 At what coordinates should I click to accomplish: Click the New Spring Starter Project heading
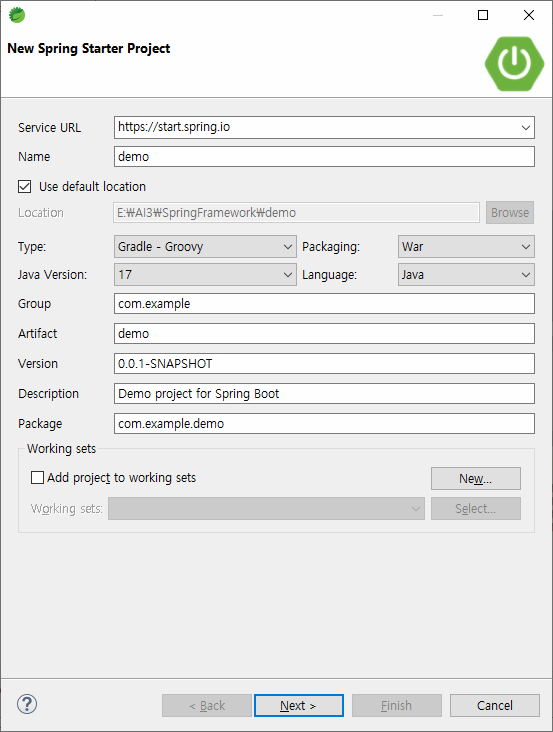coord(89,49)
